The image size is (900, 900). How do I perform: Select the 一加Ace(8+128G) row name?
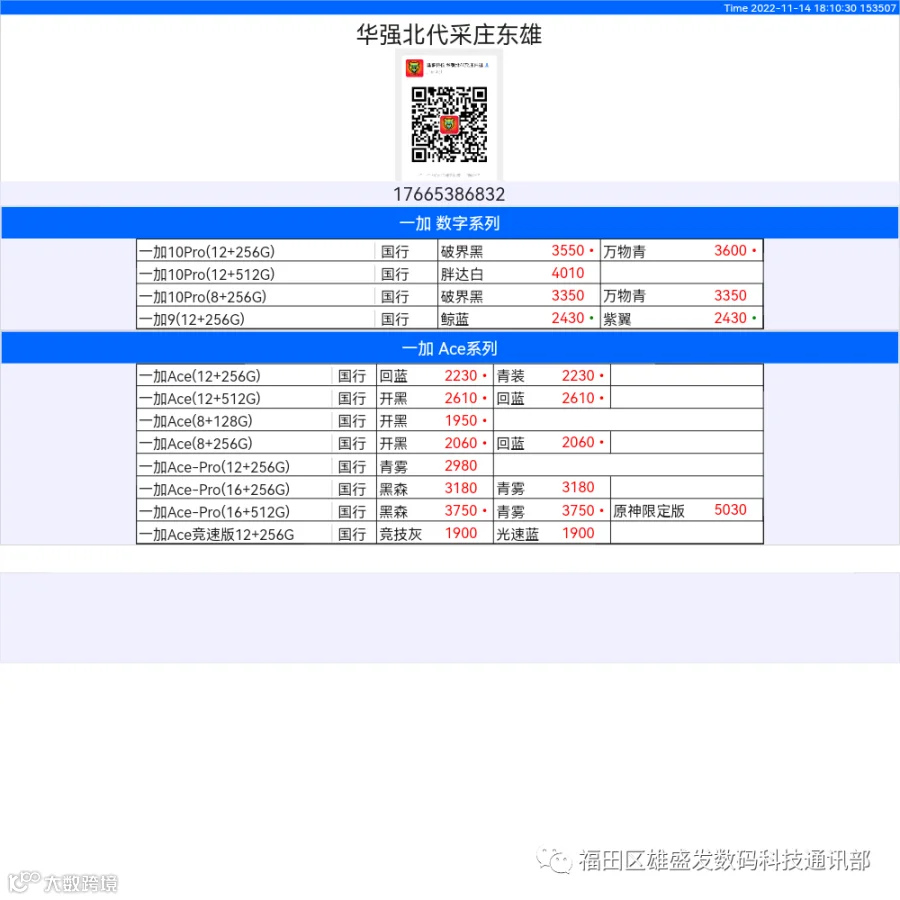coord(196,421)
